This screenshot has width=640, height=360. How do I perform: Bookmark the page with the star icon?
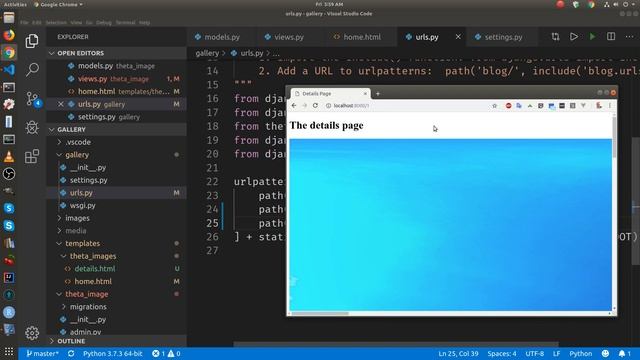pos(495,106)
